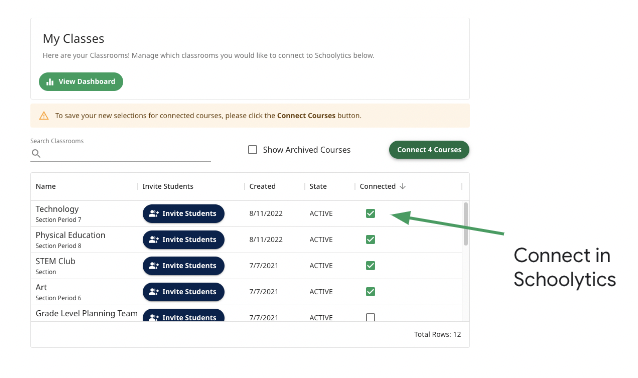The width and height of the screenshot is (638, 378).
Task: Uncheck Connected box for STEM Club
Action: coord(370,266)
